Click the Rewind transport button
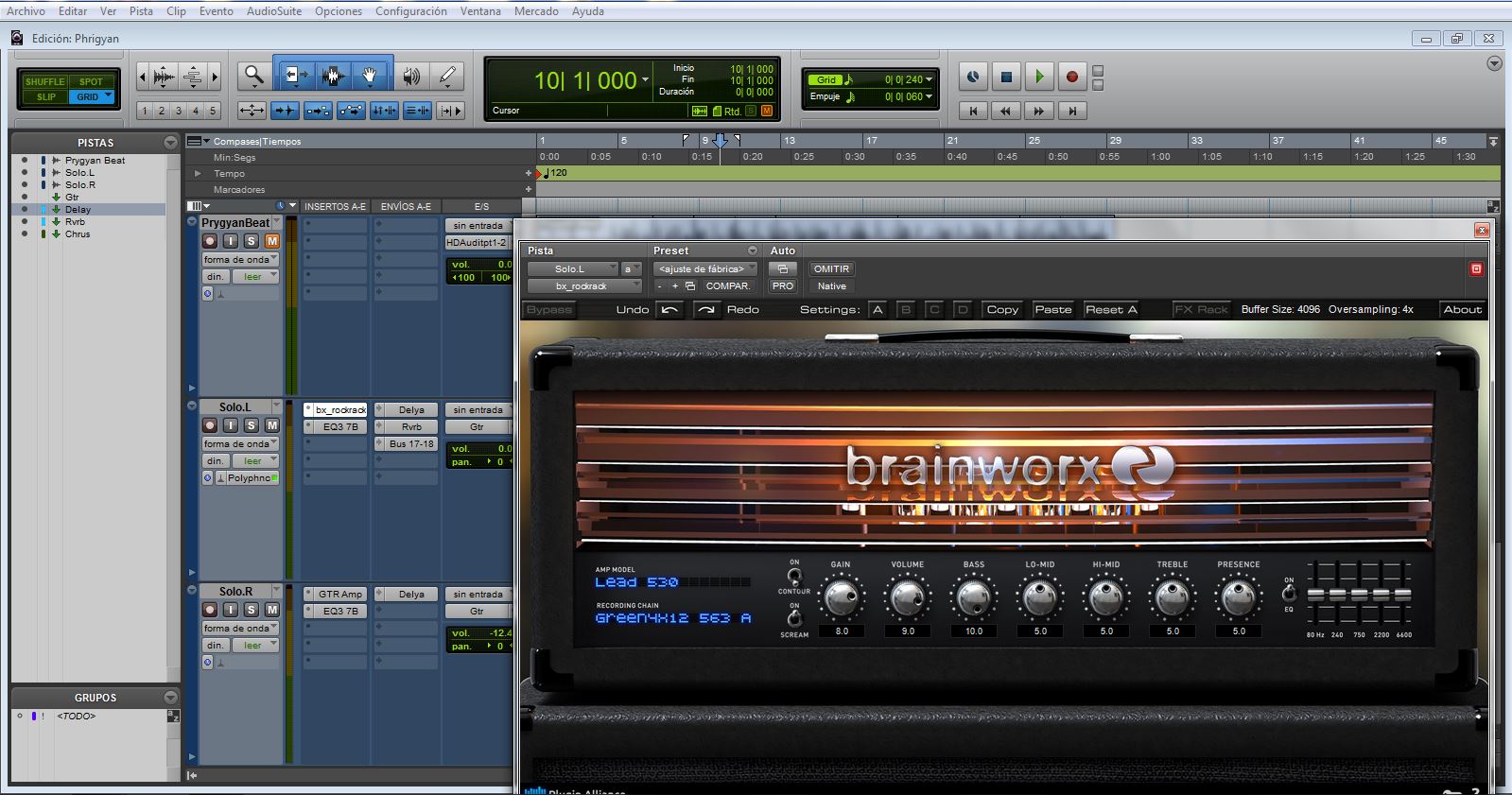Viewport: 1512px width, 795px height. pyautogui.click(x=1005, y=111)
